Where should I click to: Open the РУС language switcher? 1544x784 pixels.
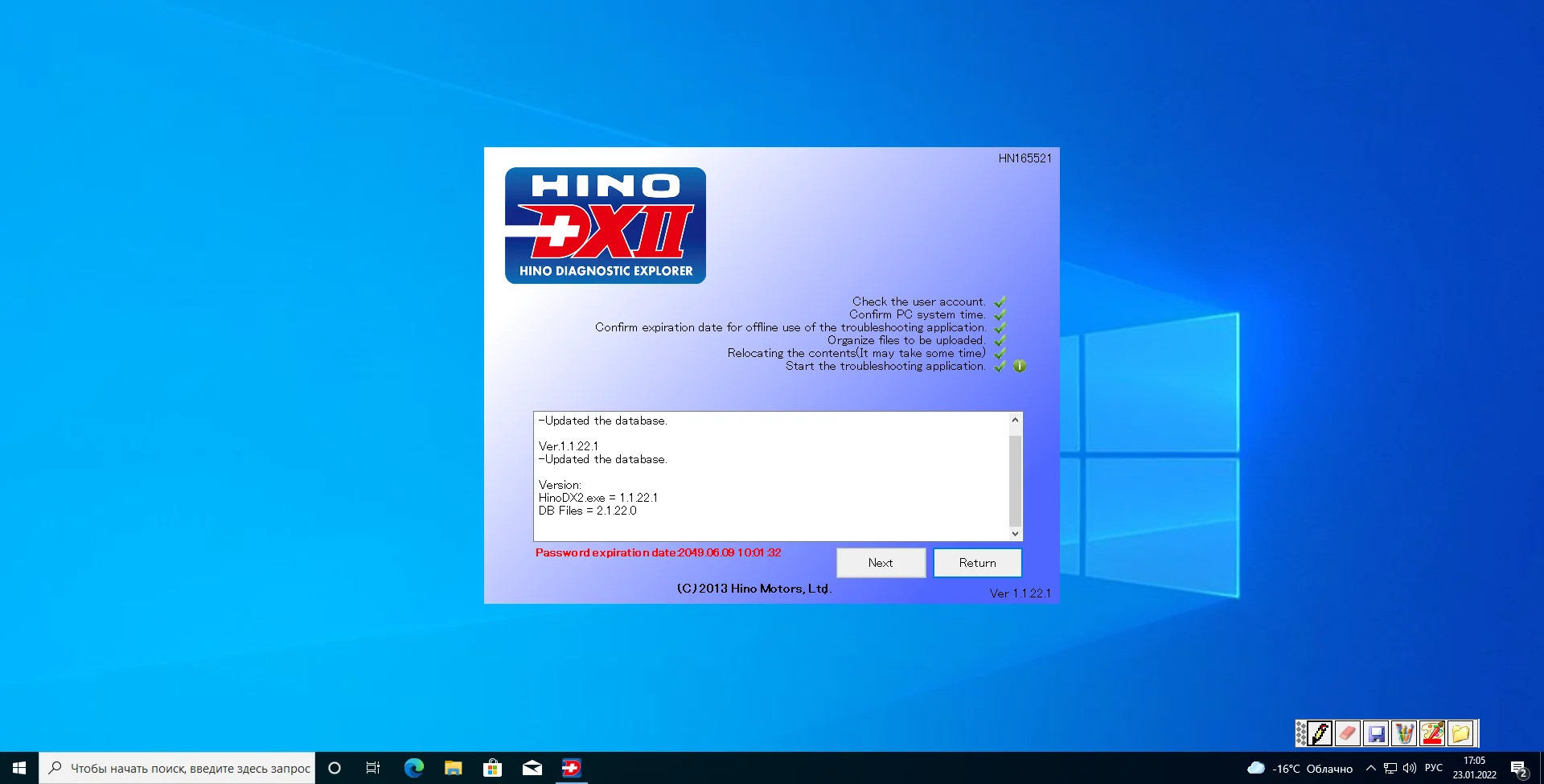click(1433, 768)
